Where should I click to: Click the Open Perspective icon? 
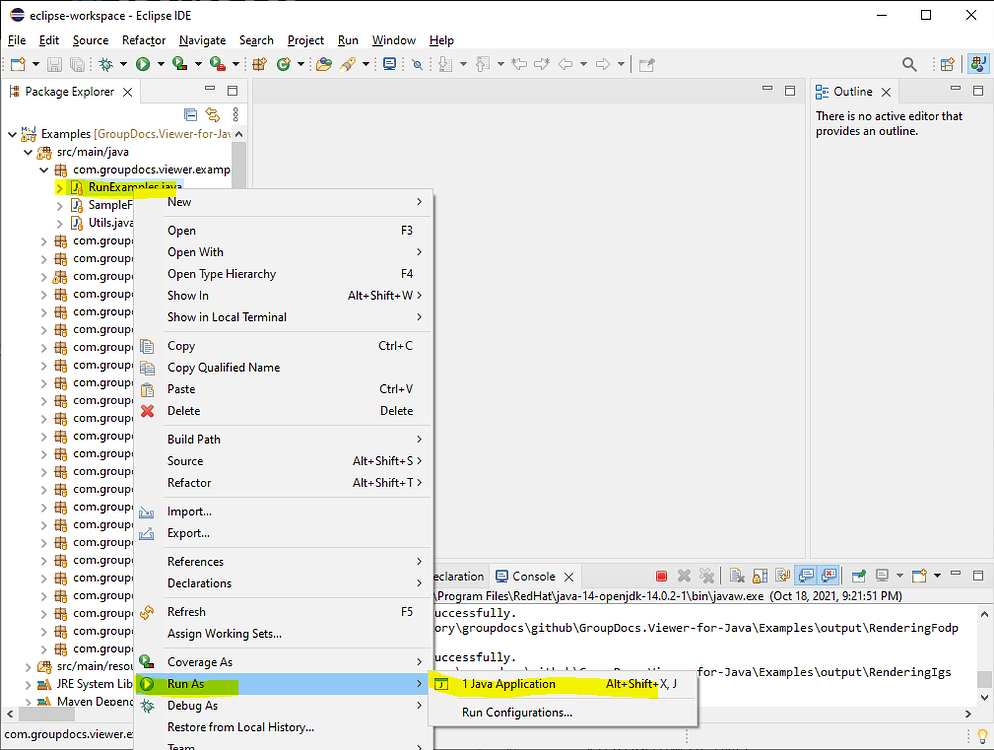pyautogui.click(x=947, y=64)
